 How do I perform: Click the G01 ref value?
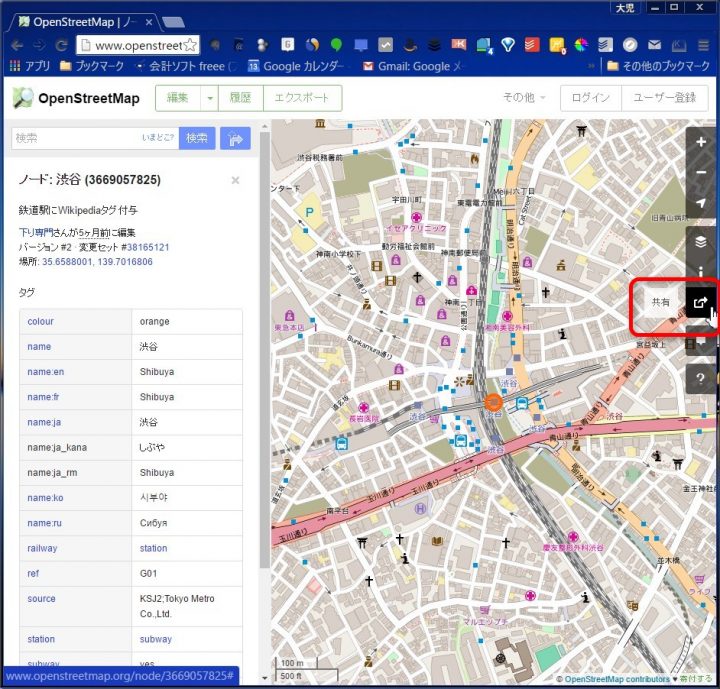click(x=148, y=574)
